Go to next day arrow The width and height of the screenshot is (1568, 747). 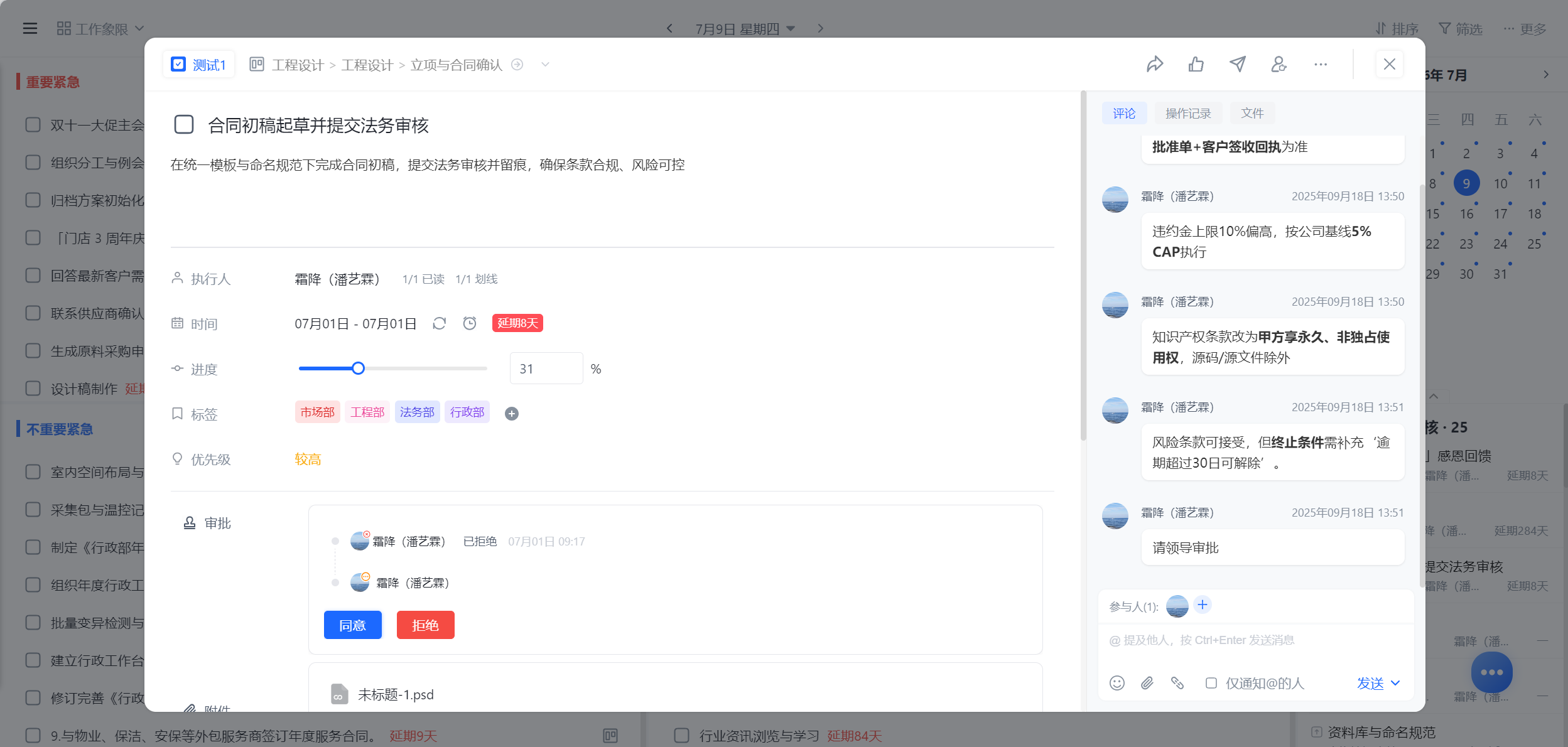pyautogui.click(x=820, y=28)
